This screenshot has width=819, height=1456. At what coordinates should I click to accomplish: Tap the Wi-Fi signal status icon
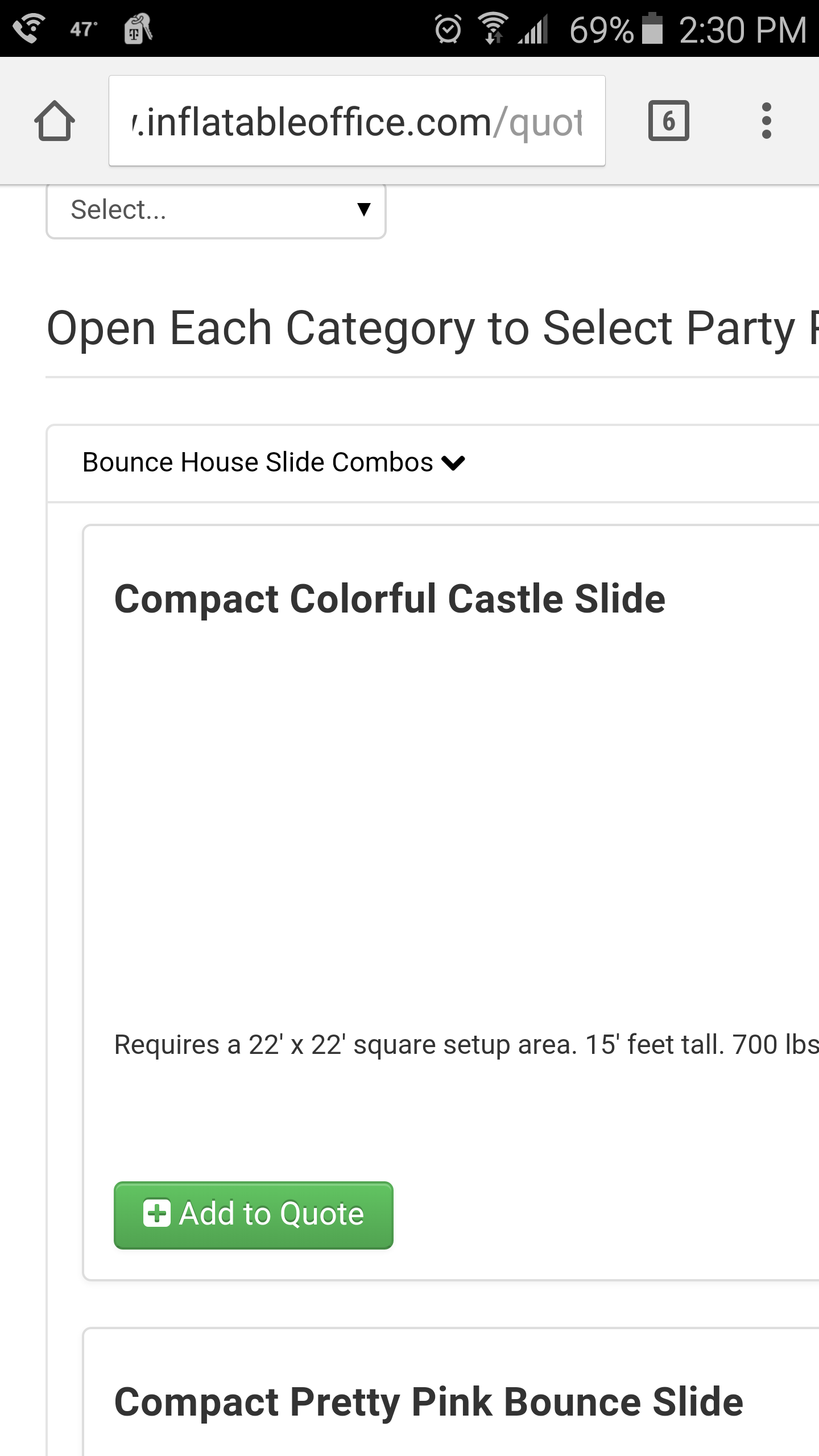(493, 29)
